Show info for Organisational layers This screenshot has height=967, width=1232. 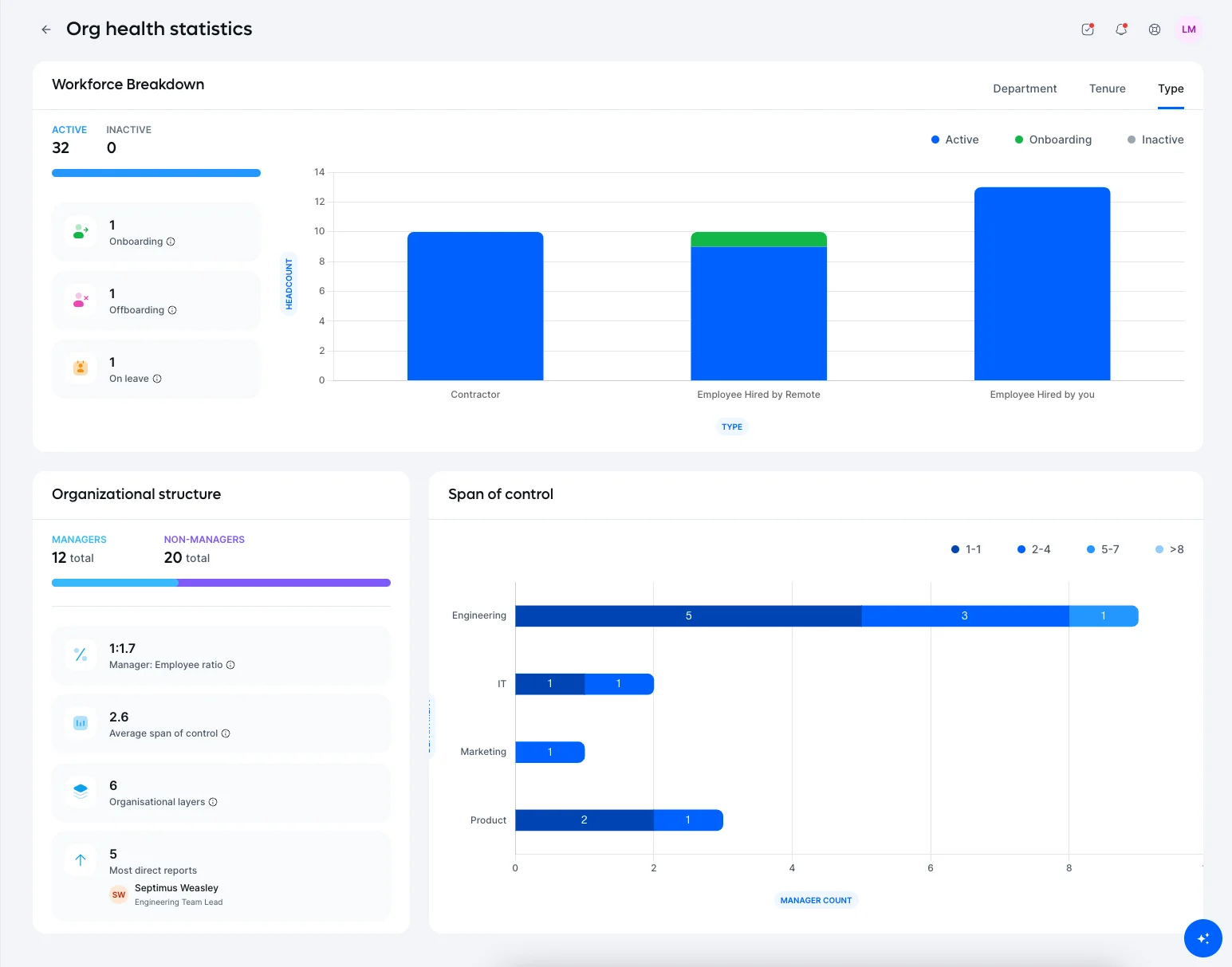coord(213,802)
